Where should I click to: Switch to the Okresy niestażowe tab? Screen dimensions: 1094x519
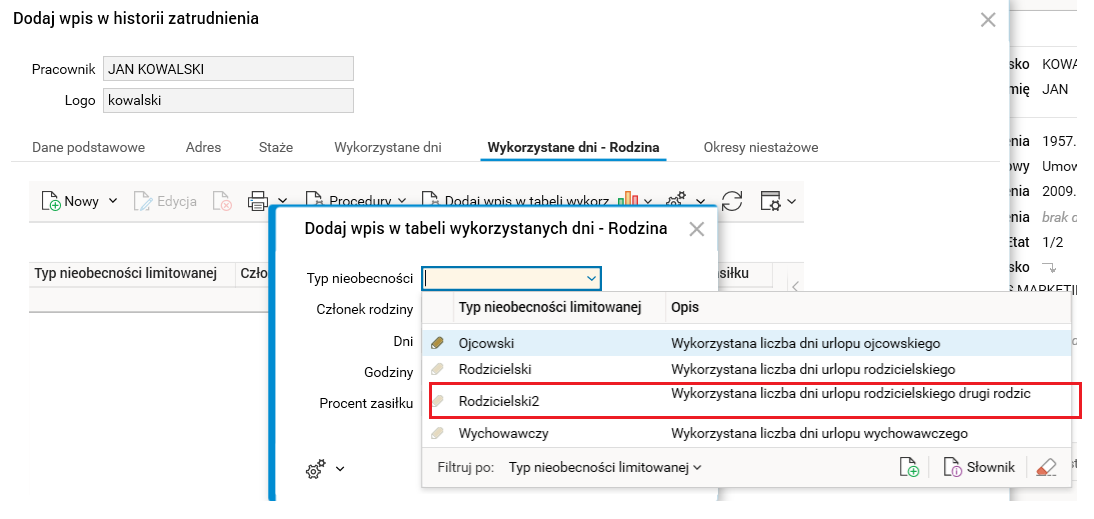[760, 147]
